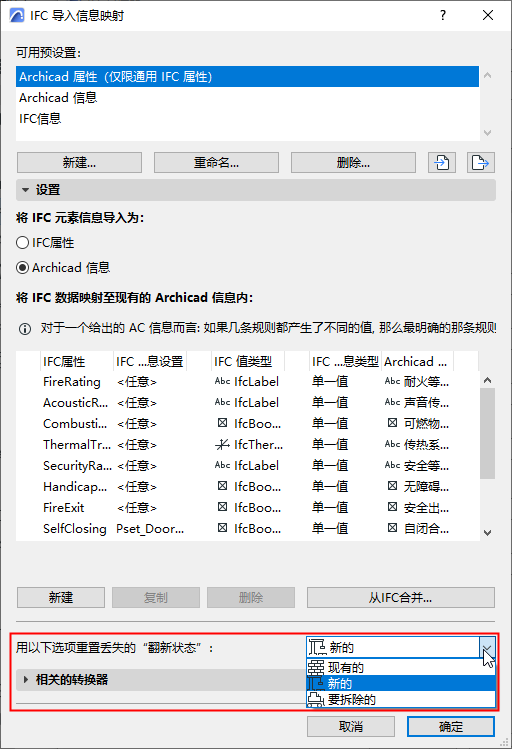Image resolution: width=512 pixels, height=749 pixels.
Task: Click Pset_Door... cell in SelfClosing row
Action: coord(150,529)
